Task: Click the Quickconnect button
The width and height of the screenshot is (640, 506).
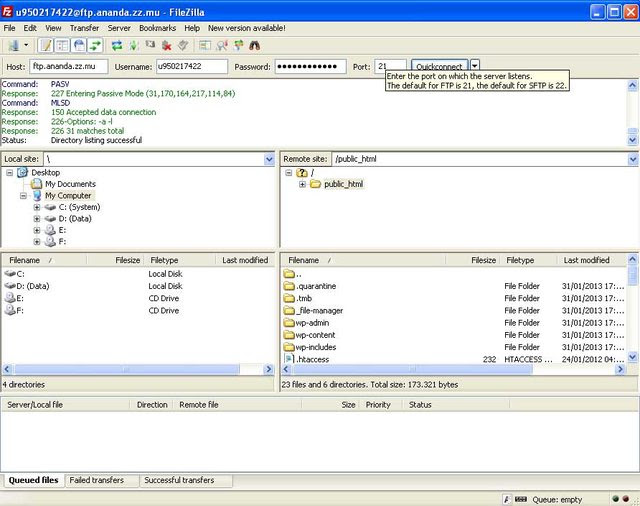Action: (x=439, y=65)
